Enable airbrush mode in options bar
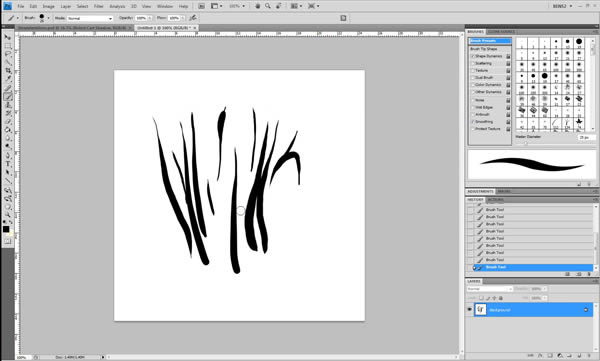Image resolution: width=600 pixels, height=361 pixels. tap(193, 18)
